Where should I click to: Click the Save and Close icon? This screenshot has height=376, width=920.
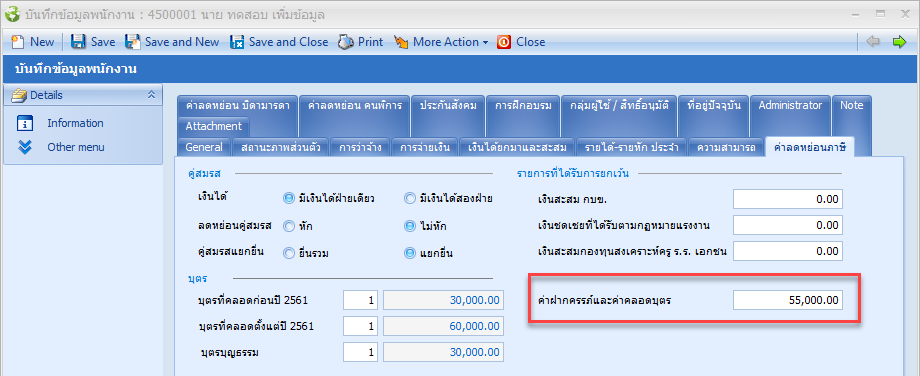[x=236, y=42]
